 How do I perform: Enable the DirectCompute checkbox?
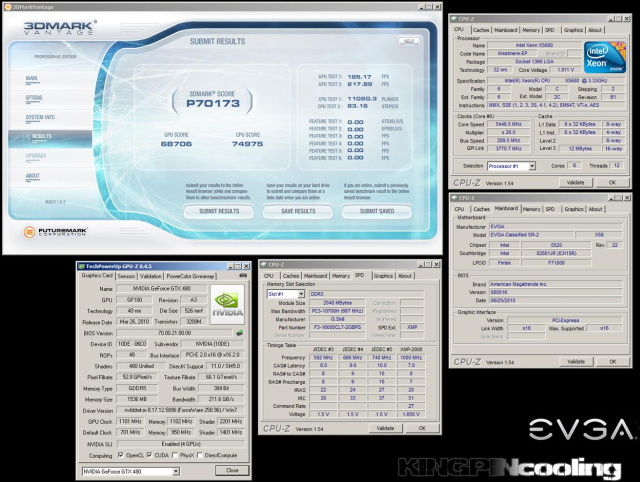(x=200, y=455)
